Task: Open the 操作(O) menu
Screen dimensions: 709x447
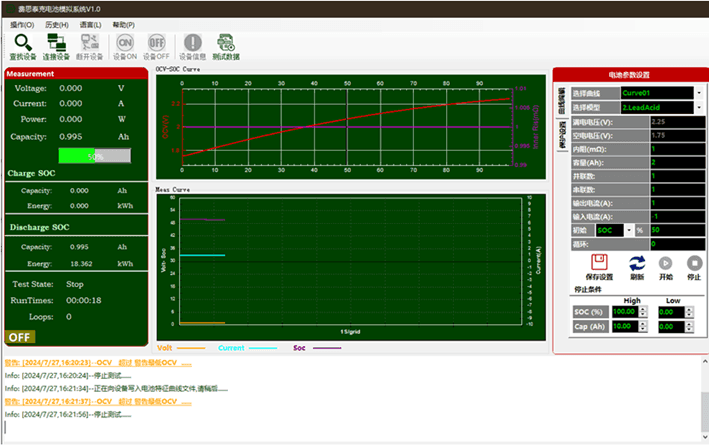Action: pos(22,23)
